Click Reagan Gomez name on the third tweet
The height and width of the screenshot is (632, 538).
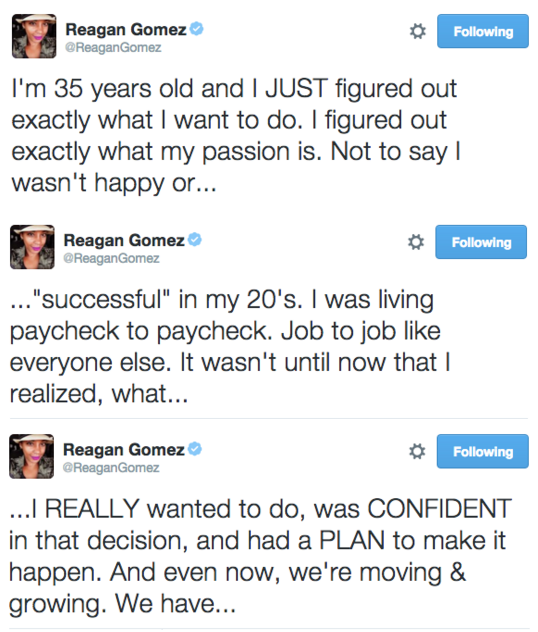pos(124,449)
